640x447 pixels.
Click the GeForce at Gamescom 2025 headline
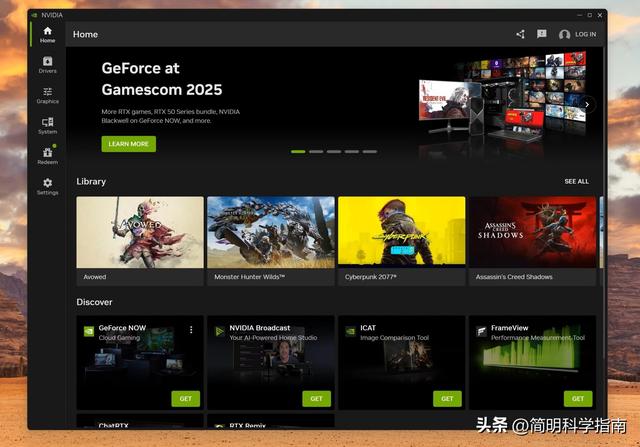pyautogui.click(x=162, y=79)
